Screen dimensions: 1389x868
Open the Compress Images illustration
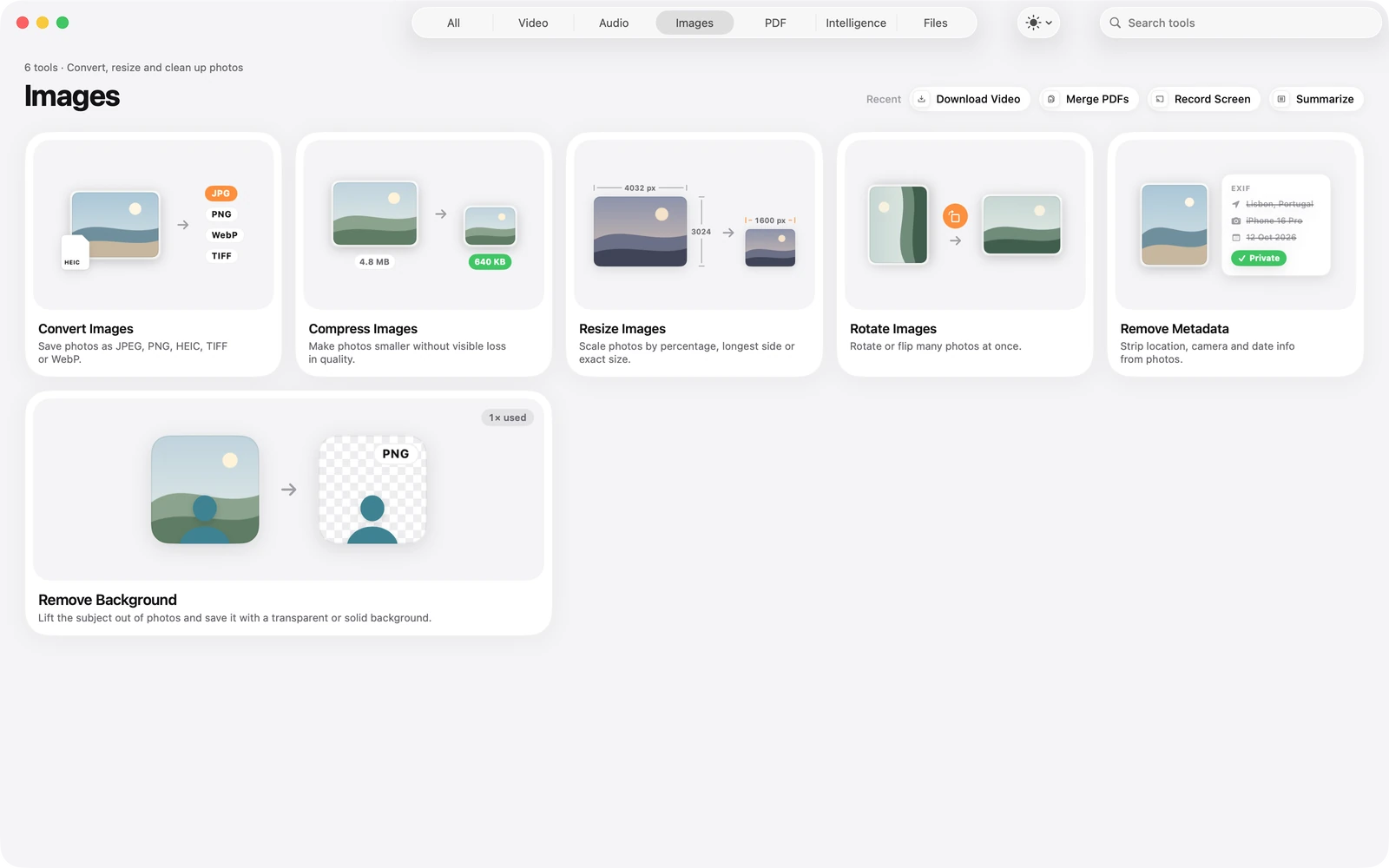coord(424,225)
